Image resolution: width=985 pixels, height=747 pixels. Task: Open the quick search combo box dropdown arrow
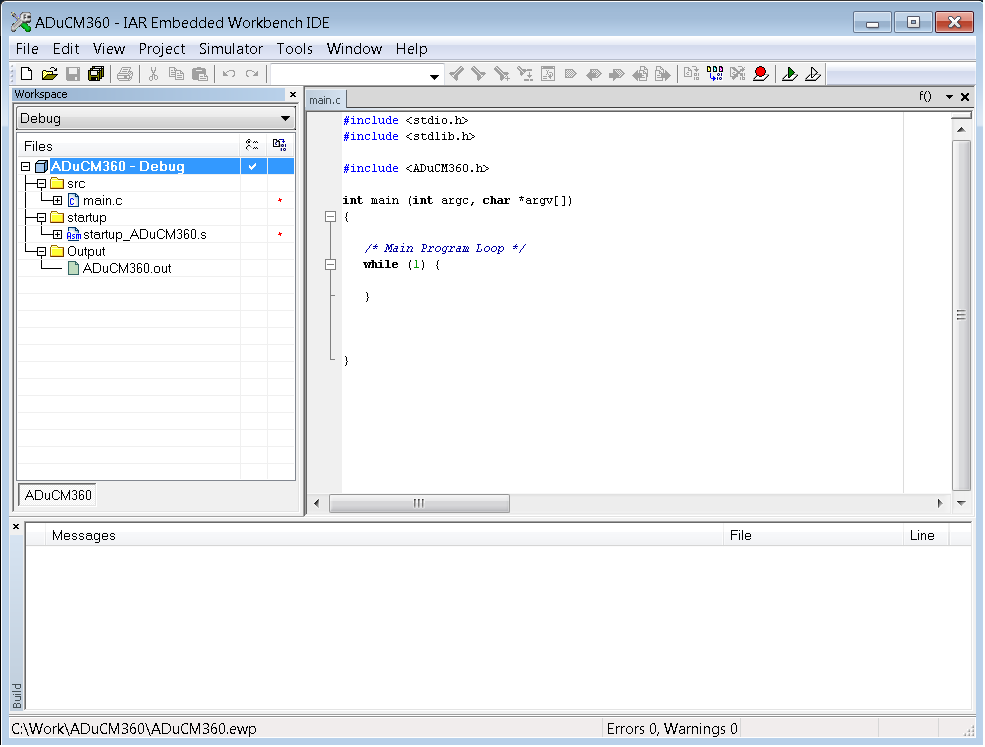[434, 77]
